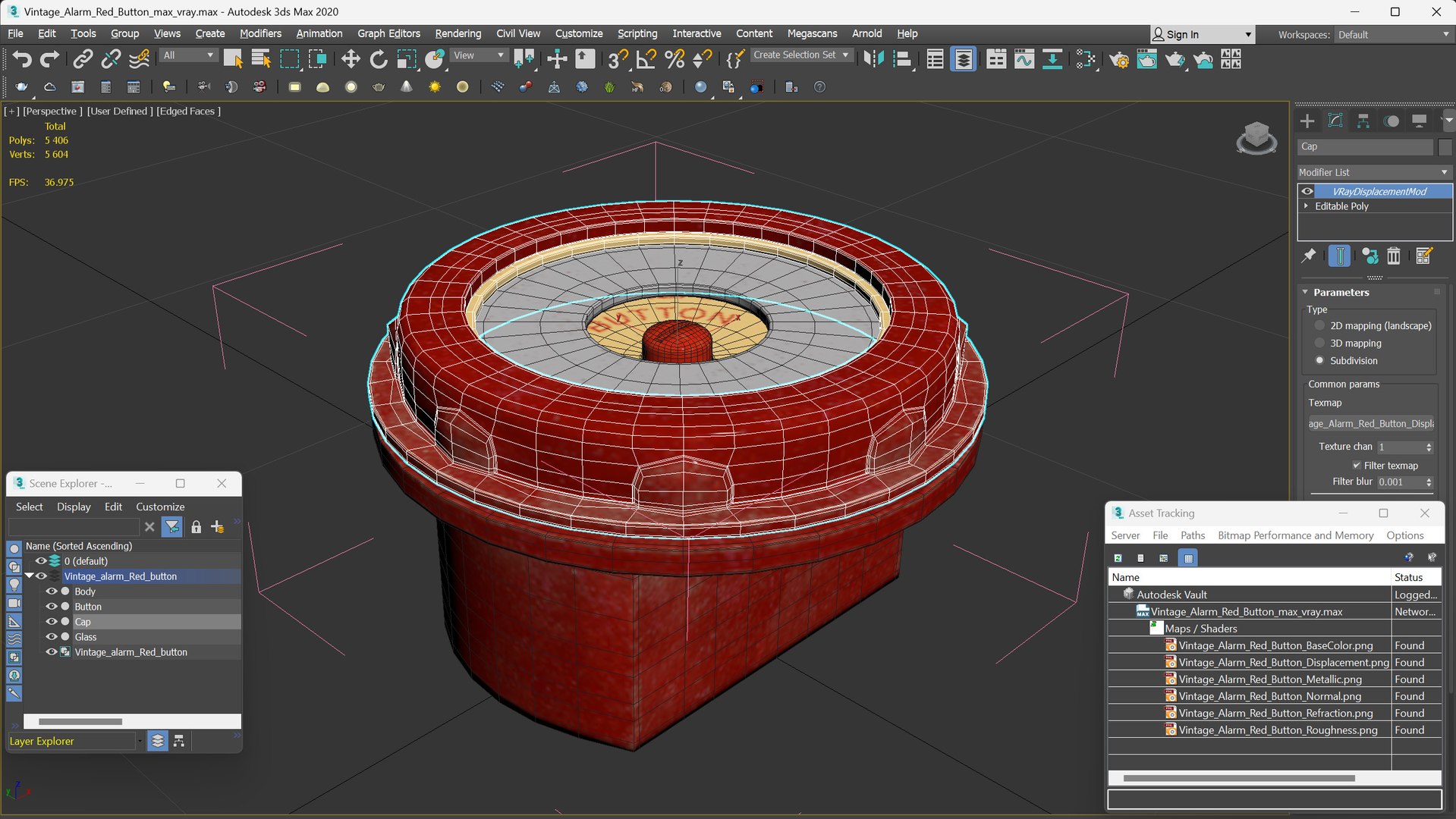Viewport: 1456px width, 819px height.
Task: Click the object name field showing Cap
Action: [1365, 146]
